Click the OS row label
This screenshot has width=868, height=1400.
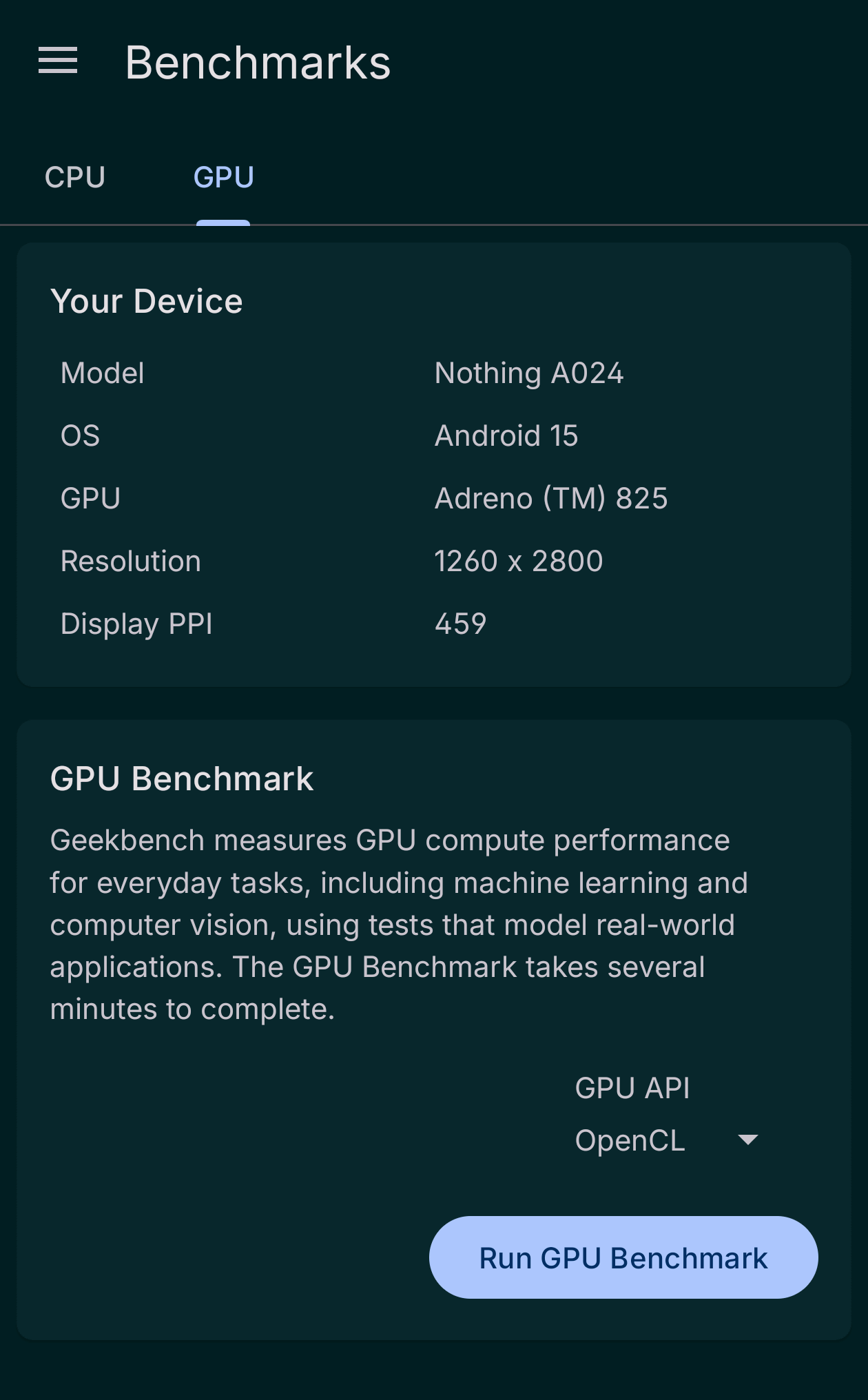[x=80, y=436]
